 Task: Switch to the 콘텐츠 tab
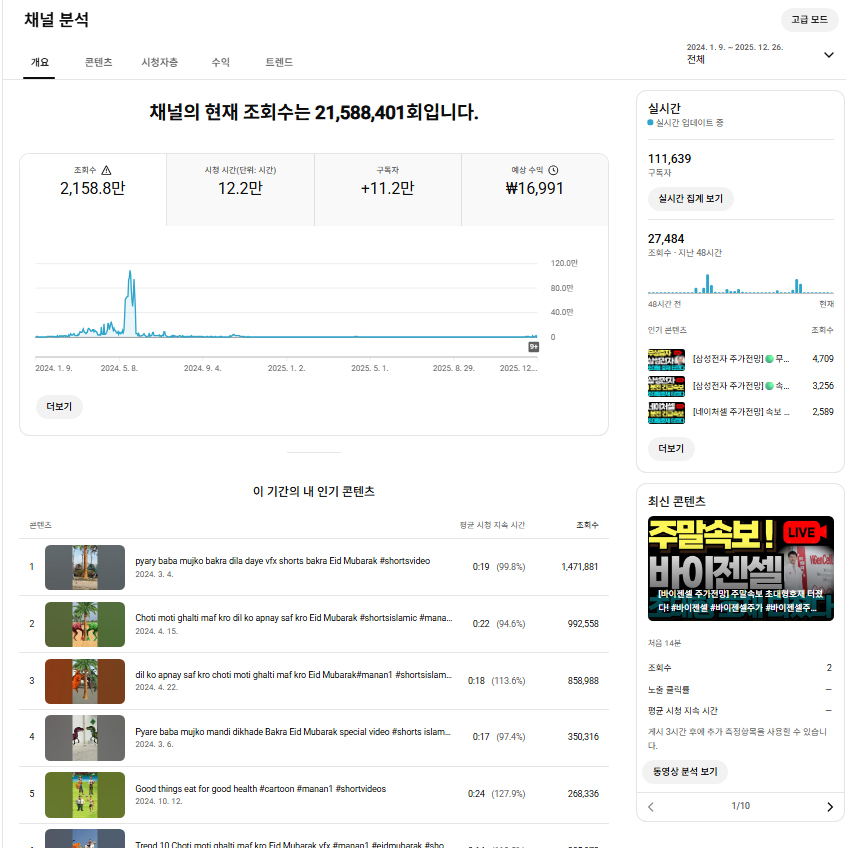98,62
